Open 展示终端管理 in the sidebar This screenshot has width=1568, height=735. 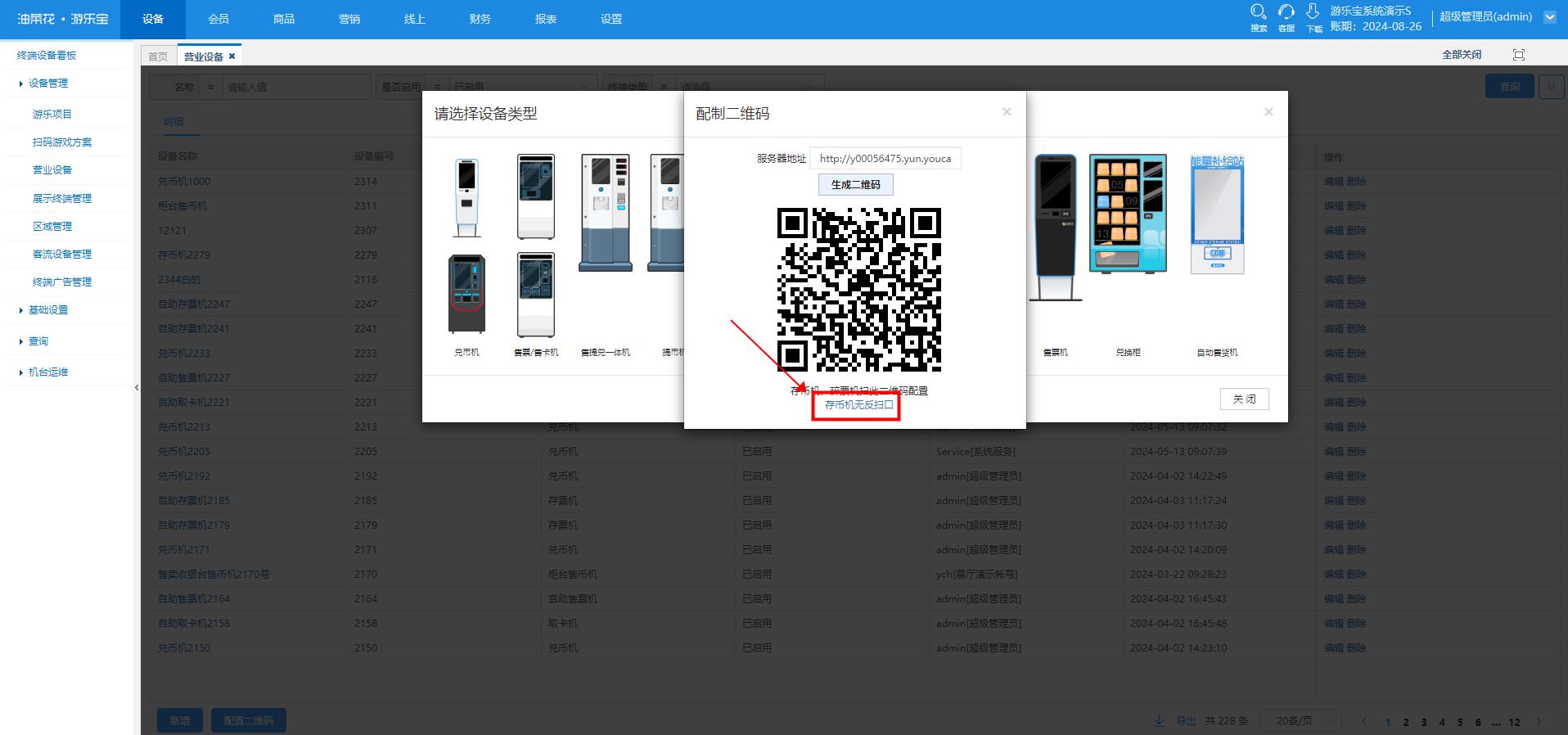click(x=62, y=199)
